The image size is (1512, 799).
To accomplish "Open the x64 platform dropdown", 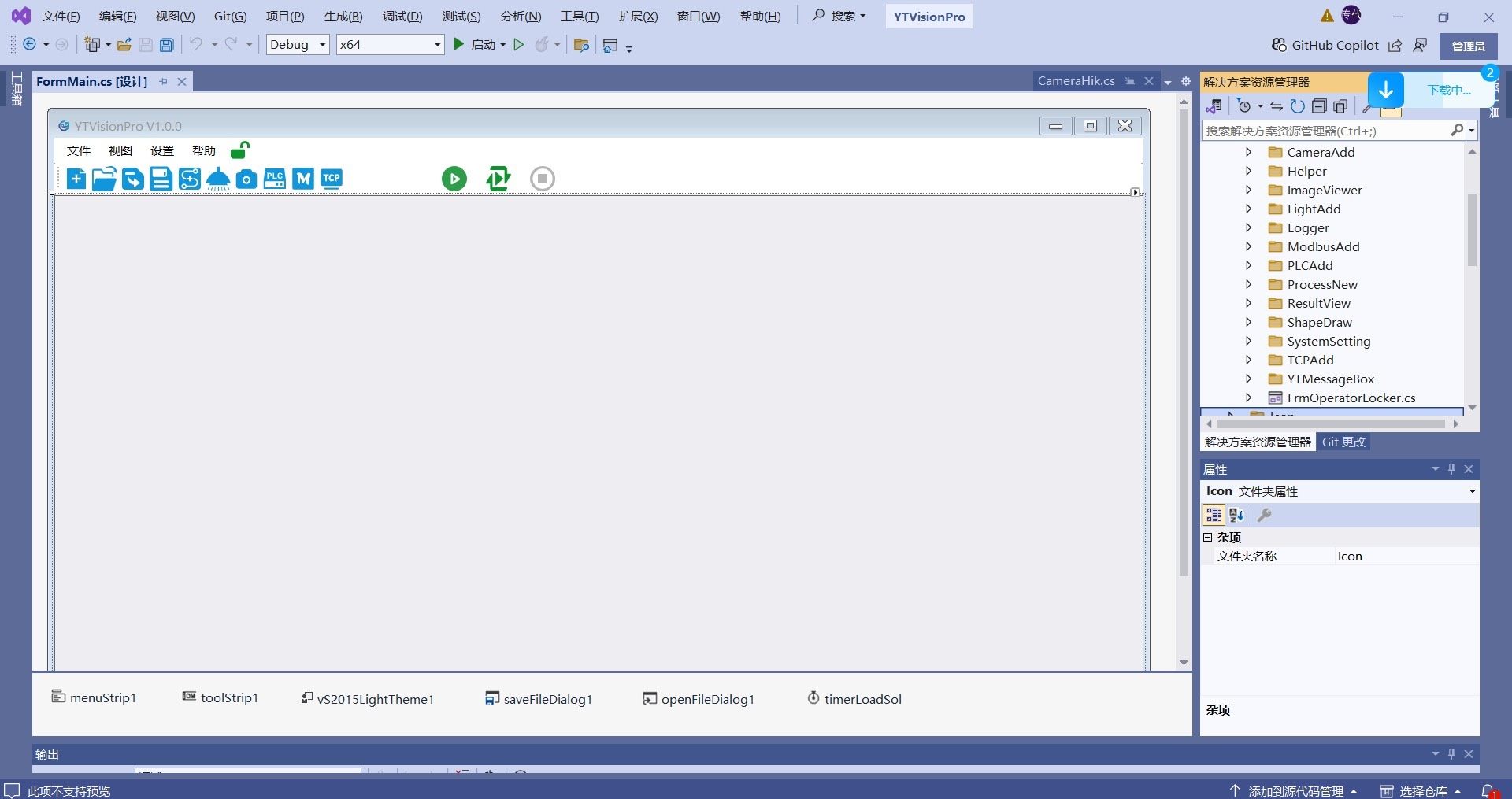I will pyautogui.click(x=390, y=45).
